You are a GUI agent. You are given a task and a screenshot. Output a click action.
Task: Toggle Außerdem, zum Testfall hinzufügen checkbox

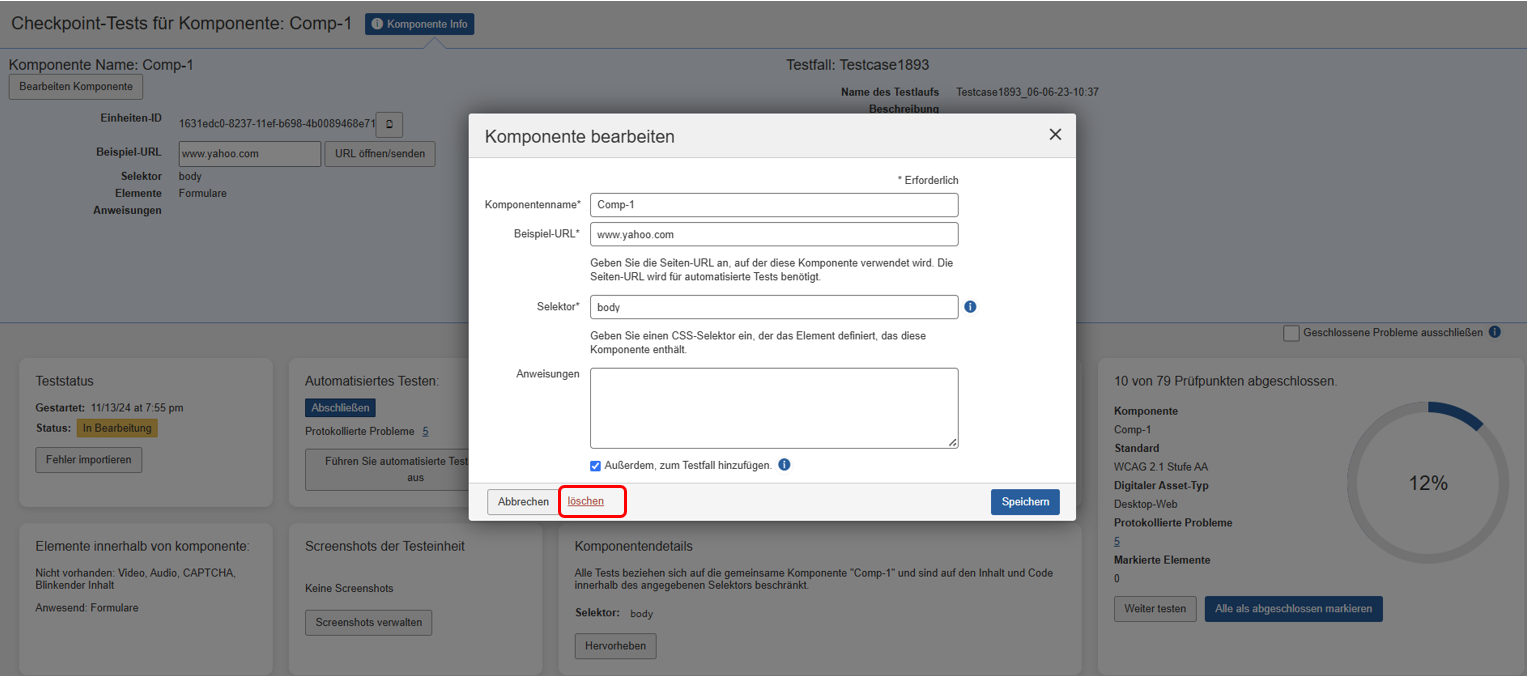tap(596, 466)
